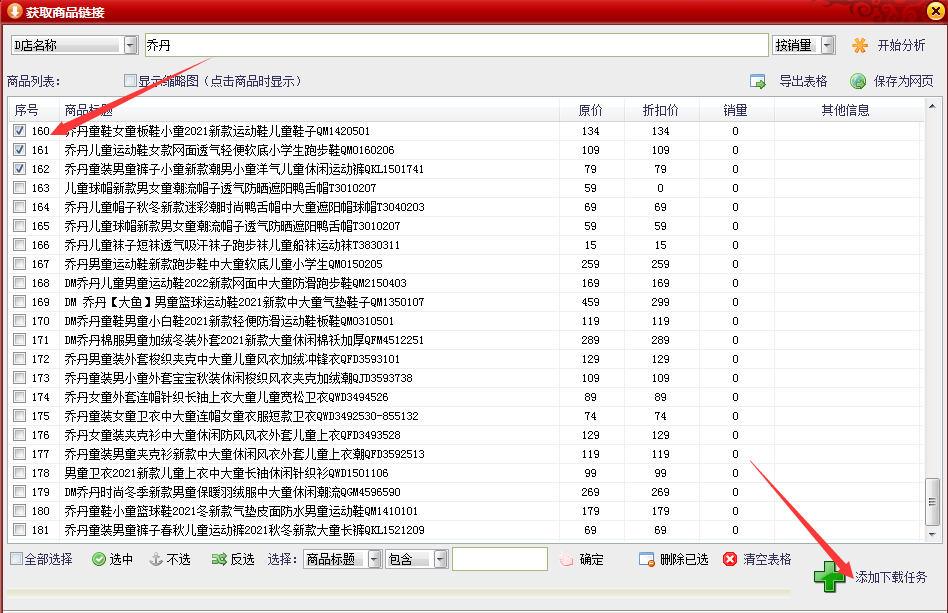Open the 商品标题 filter field dropdown

coord(375,559)
